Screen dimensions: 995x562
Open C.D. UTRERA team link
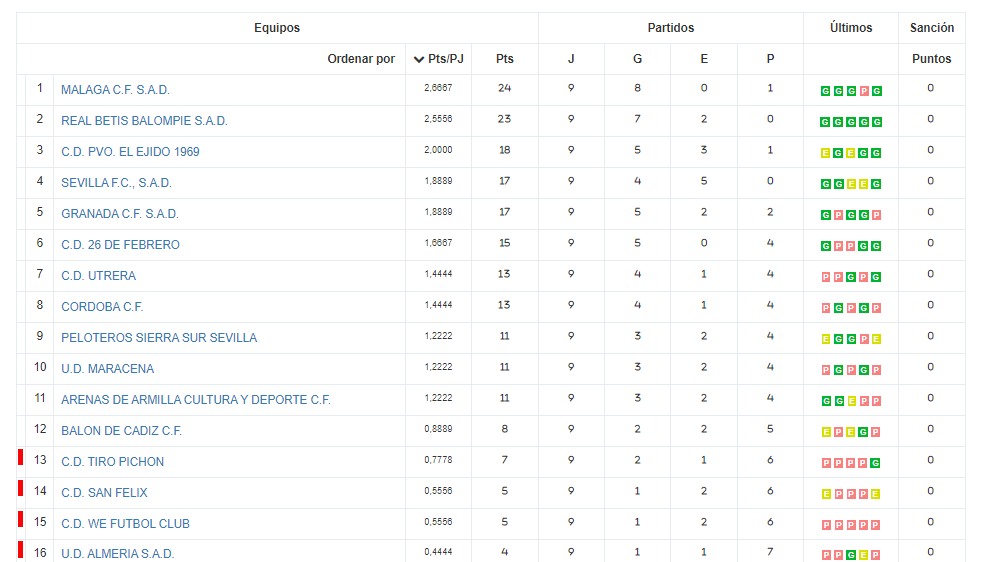(98, 277)
